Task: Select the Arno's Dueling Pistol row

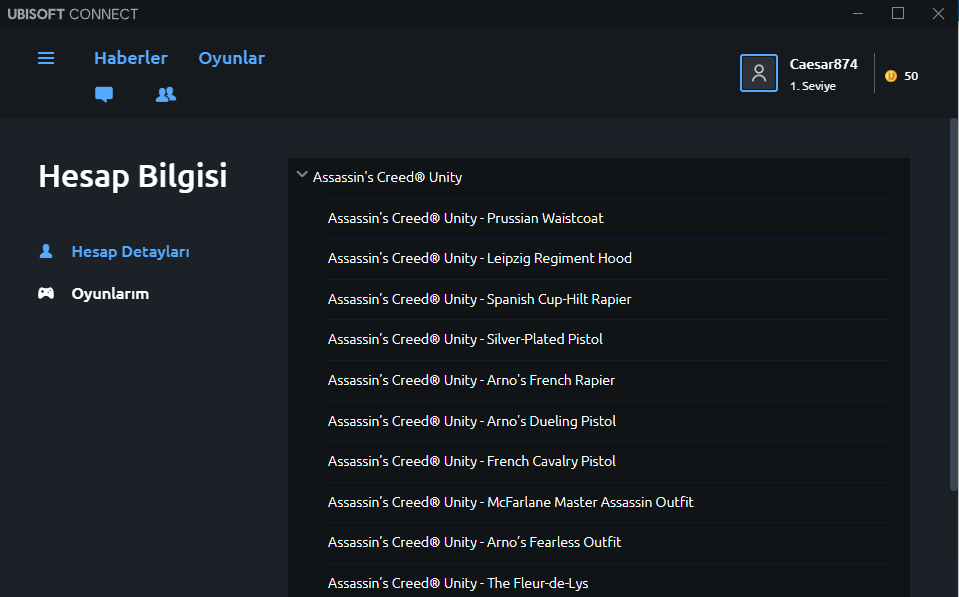Action: pos(609,421)
